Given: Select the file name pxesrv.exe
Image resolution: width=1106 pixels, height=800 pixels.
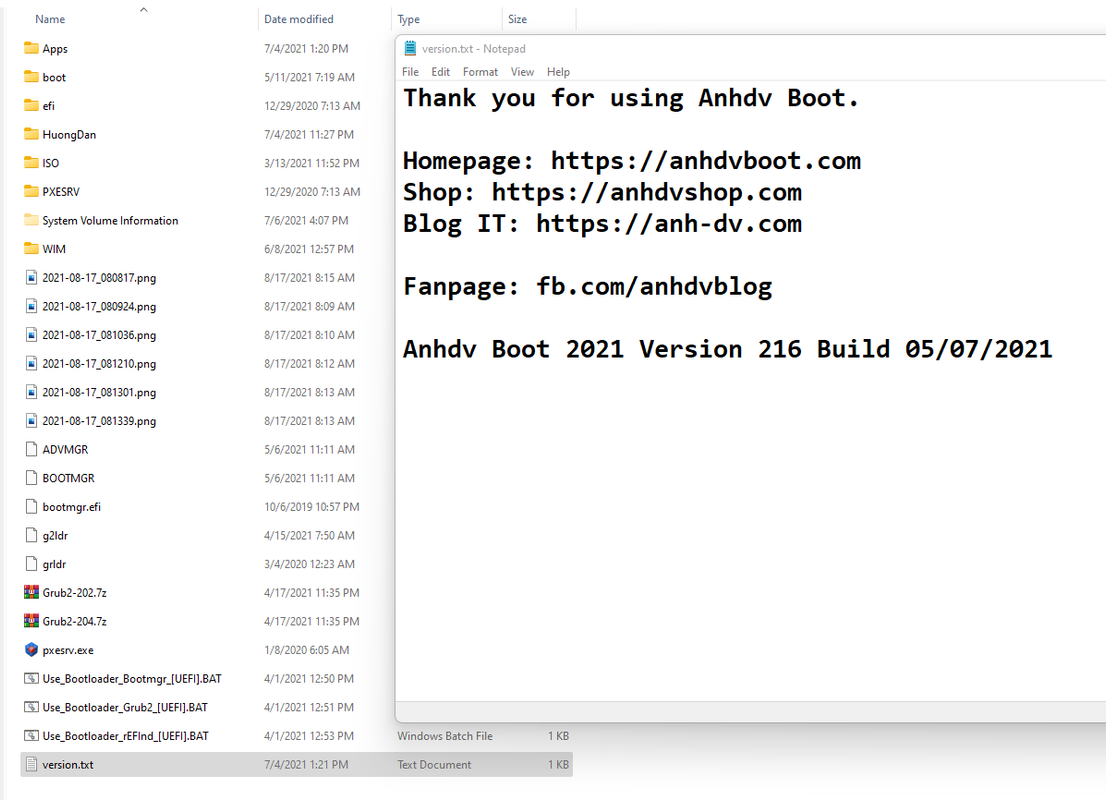Looking at the screenshot, I should pos(68,650).
